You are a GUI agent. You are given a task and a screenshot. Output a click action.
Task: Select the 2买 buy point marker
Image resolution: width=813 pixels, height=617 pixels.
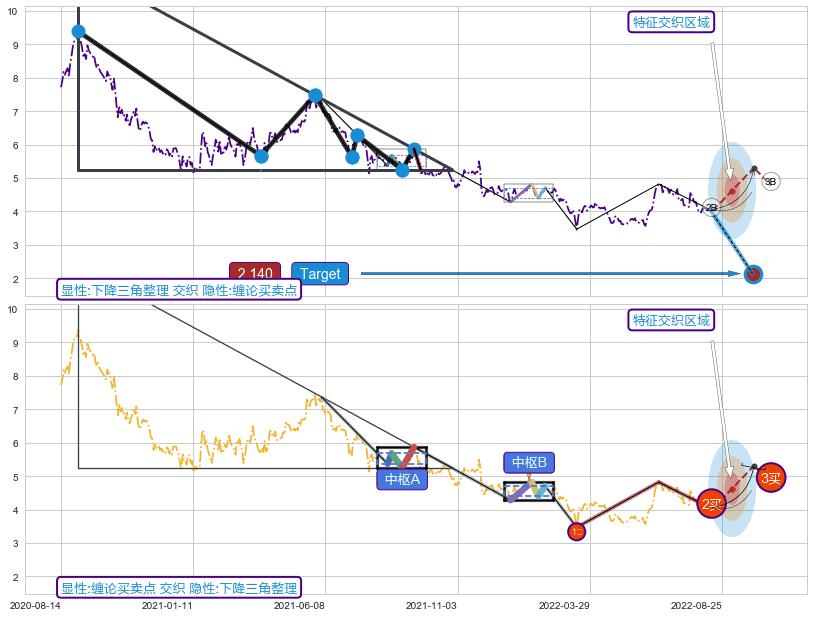pos(712,504)
